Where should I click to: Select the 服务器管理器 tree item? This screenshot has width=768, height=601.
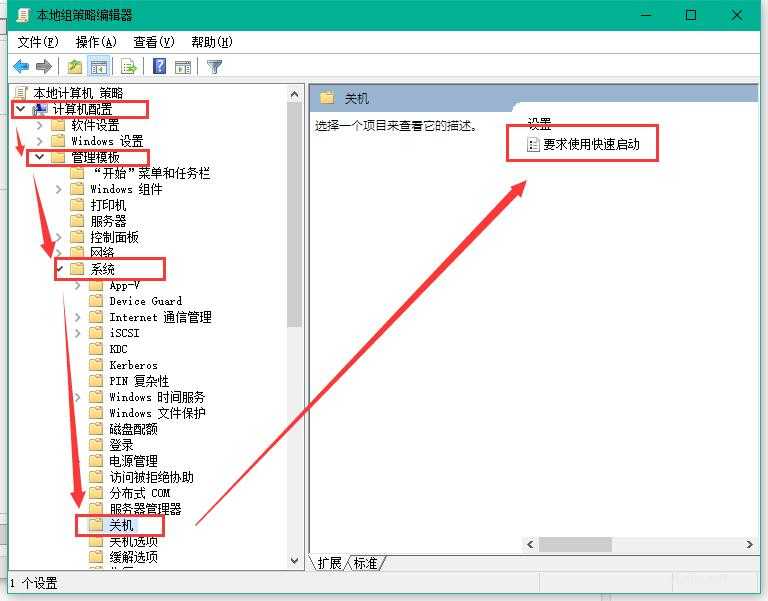(145, 509)
